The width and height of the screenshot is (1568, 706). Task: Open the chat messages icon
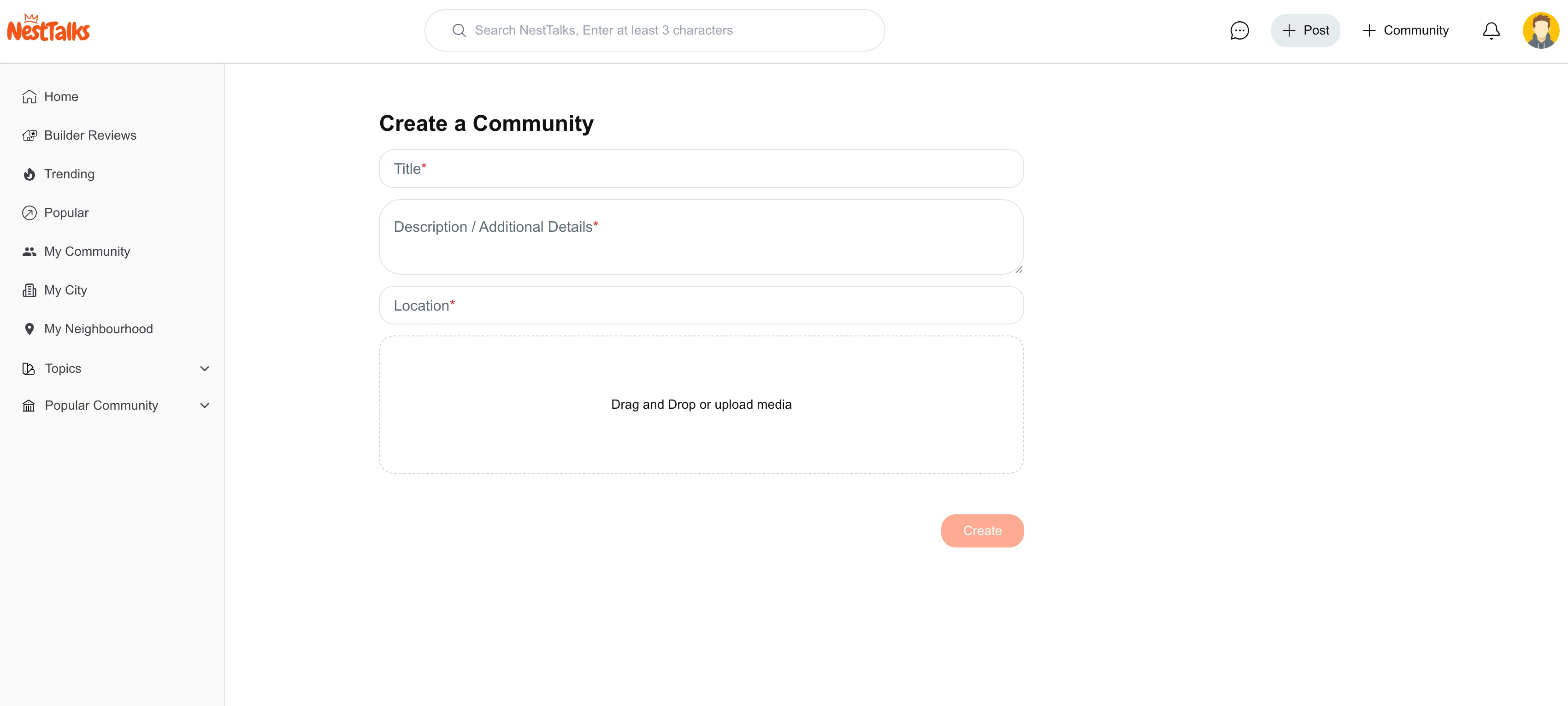tap(1239, 30)
